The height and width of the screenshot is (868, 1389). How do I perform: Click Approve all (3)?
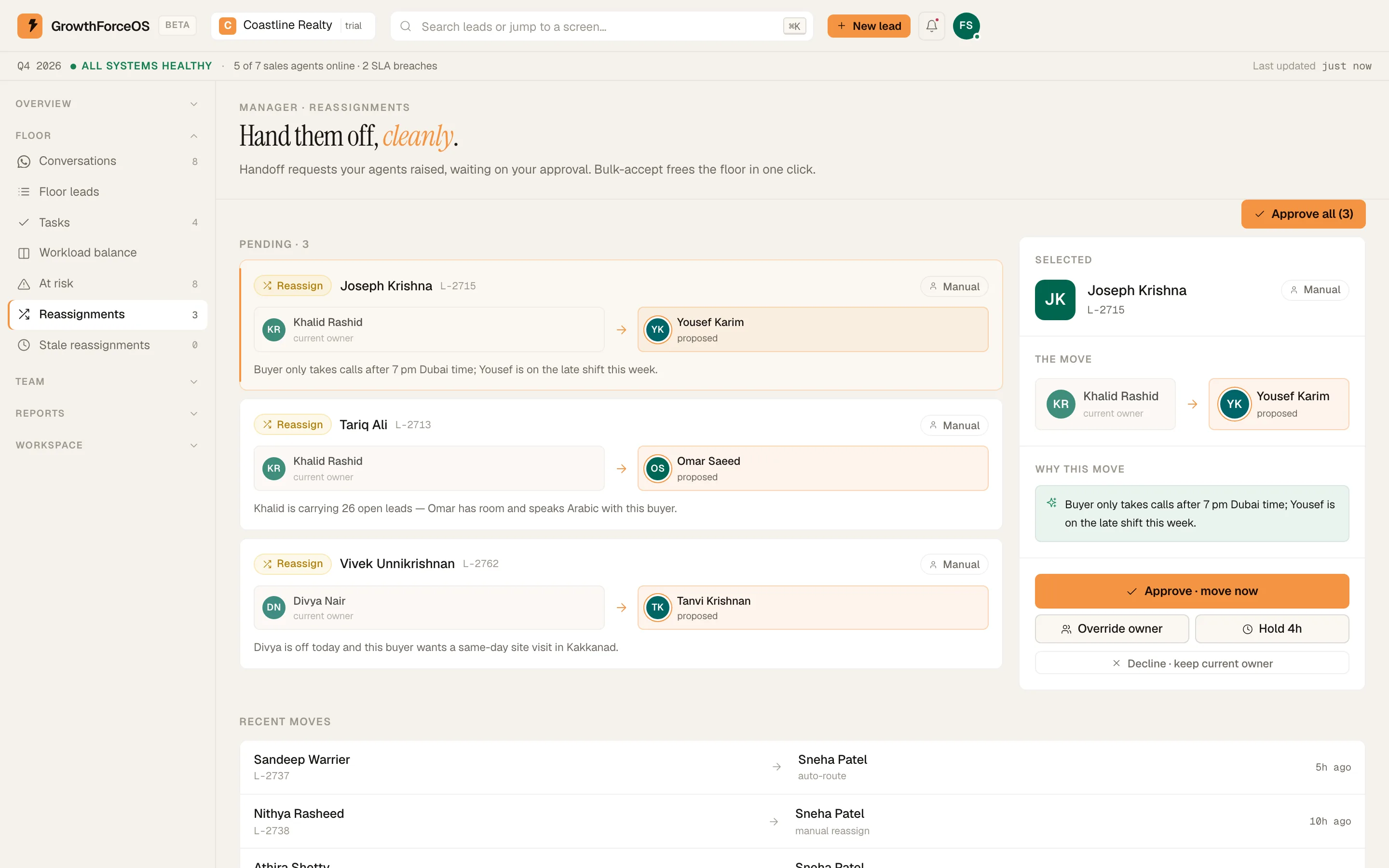coord(1303,214)
